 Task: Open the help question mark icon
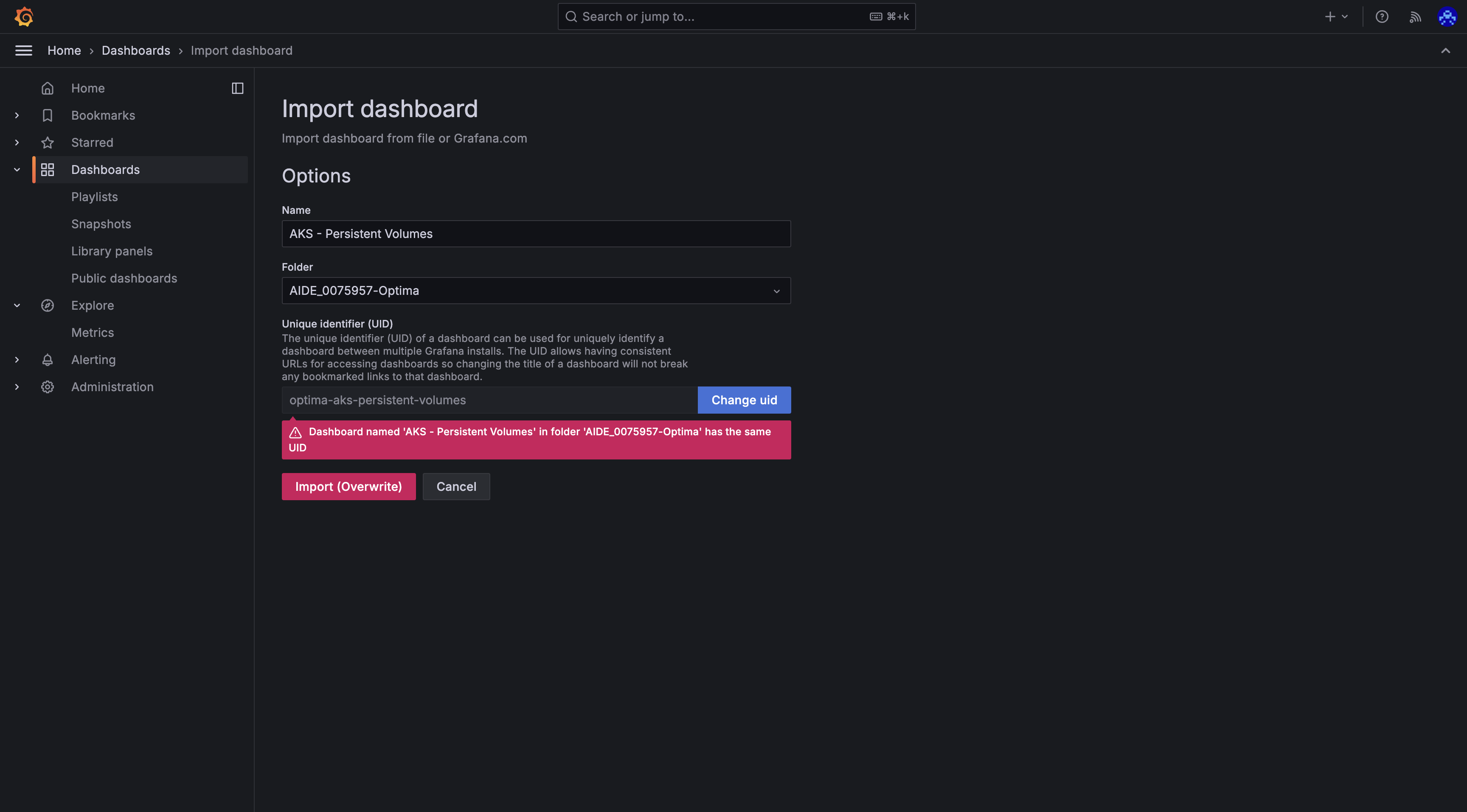point(1382,17)
